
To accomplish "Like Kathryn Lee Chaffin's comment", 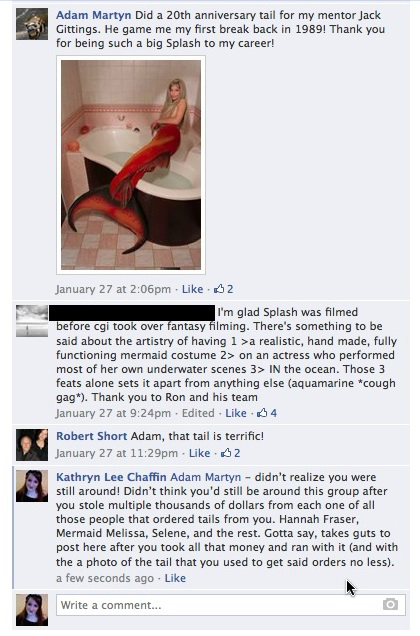I will pyautogui.click(x=175, y=578).
